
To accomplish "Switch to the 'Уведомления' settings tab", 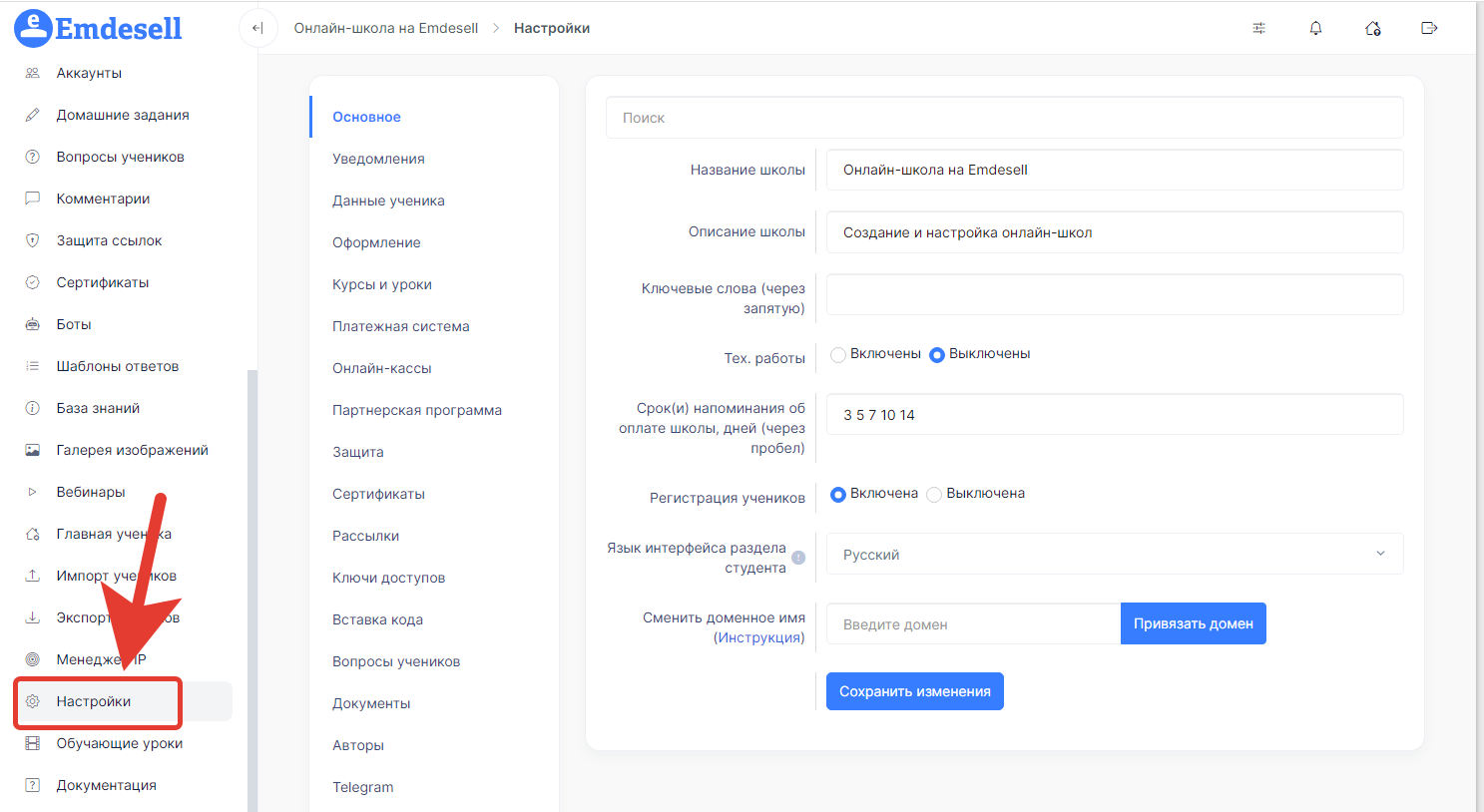I will [x=378, y=159].
